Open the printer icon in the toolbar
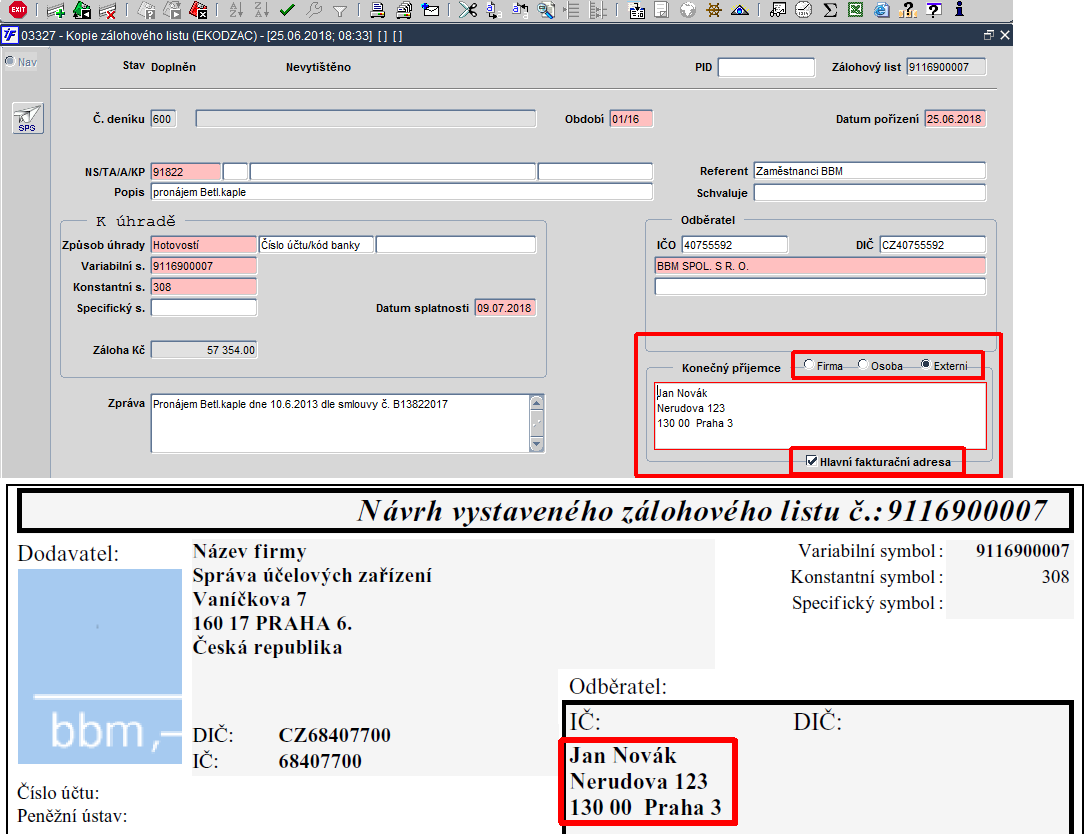Screen dimensions: 1090x834 point(377,10)
